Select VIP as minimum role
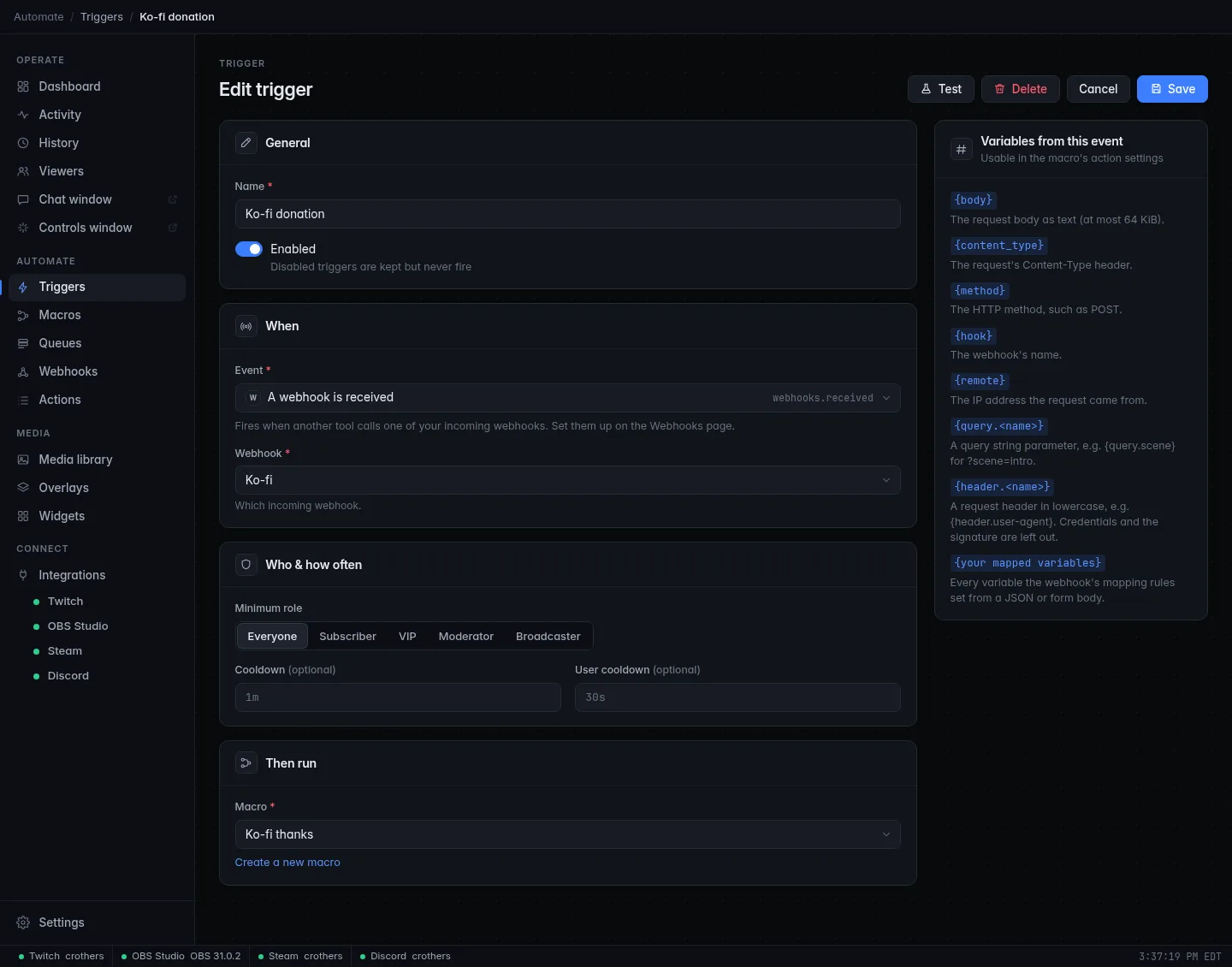This screenshot has width=1232, height=967. (x=407, y=636)
